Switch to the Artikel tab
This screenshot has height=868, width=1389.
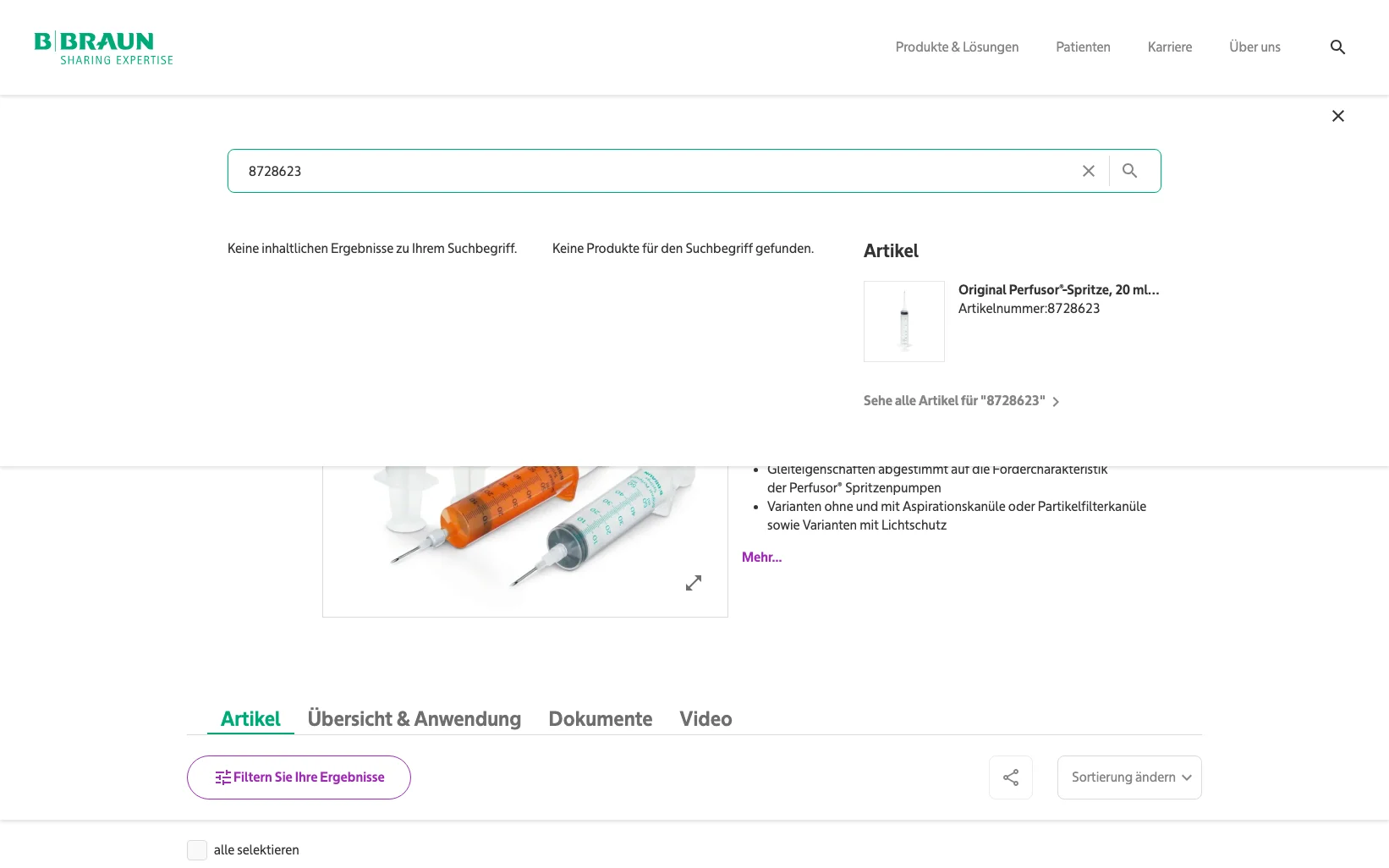[250, 719]
